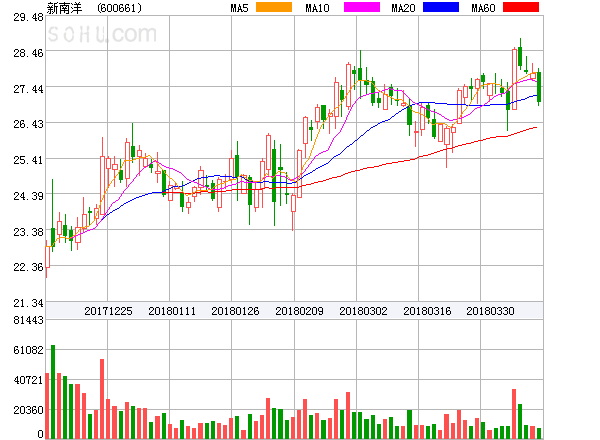The image size is (600, 440).
Task: Click the tallest green volume bar
Action: point(53,392)
